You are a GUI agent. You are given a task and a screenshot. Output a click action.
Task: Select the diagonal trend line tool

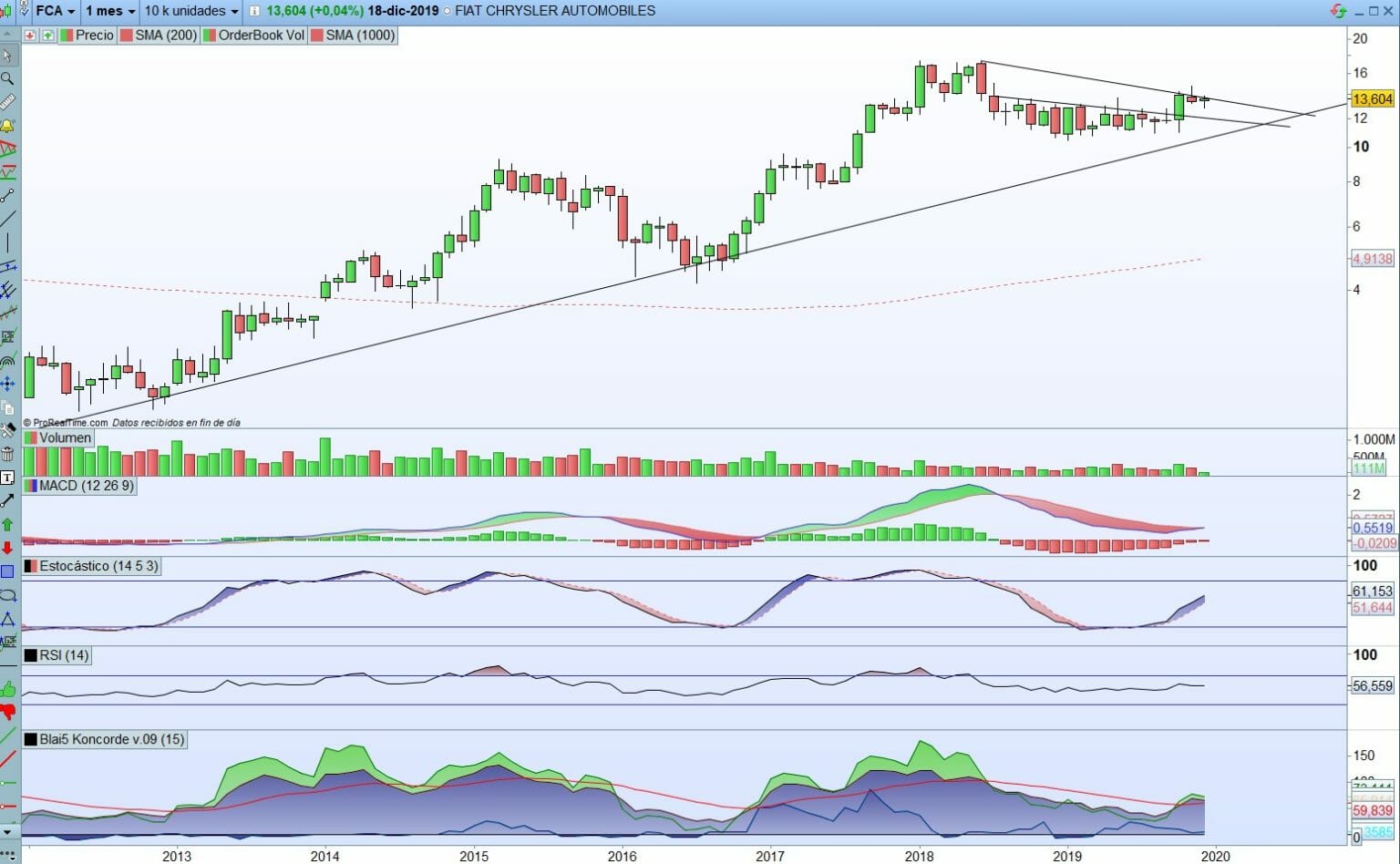click(7, 219)
